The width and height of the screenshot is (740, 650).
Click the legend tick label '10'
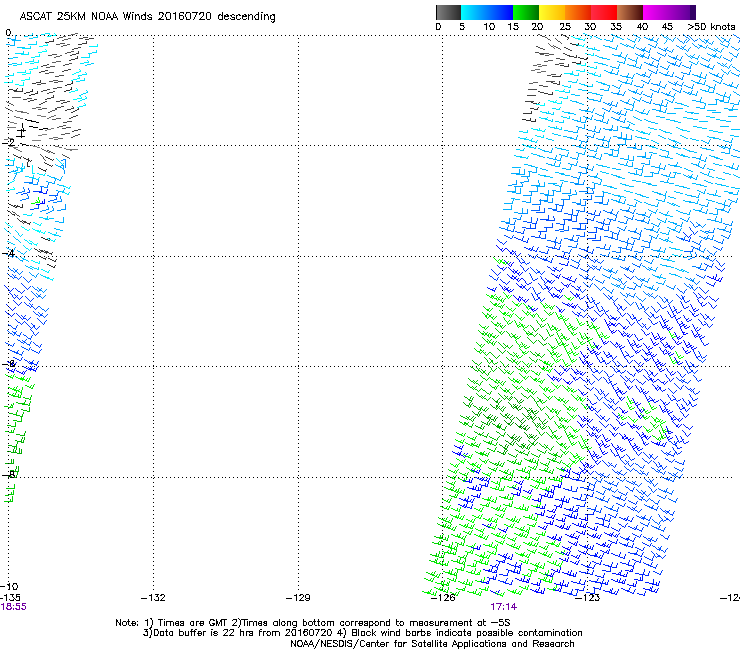pyautogui.click(x=489, y=26)
